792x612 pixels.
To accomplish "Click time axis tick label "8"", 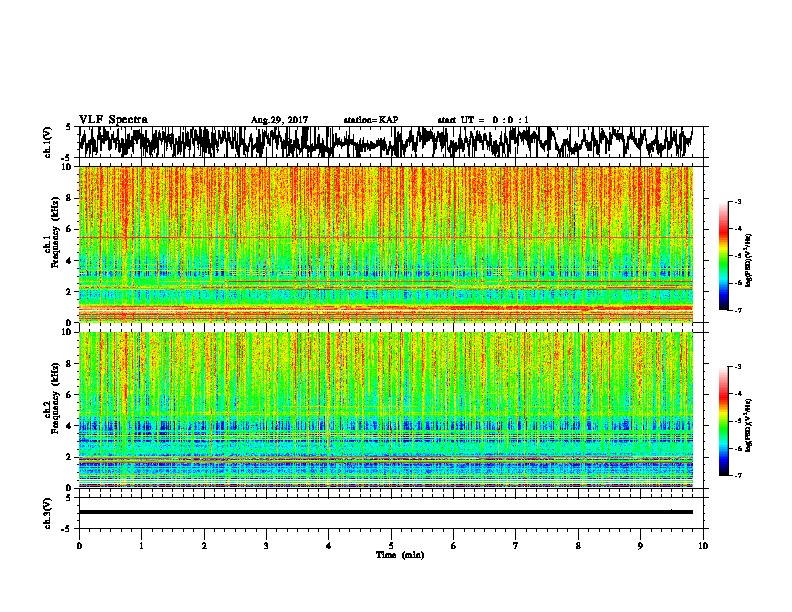I will tap(578, 546).
